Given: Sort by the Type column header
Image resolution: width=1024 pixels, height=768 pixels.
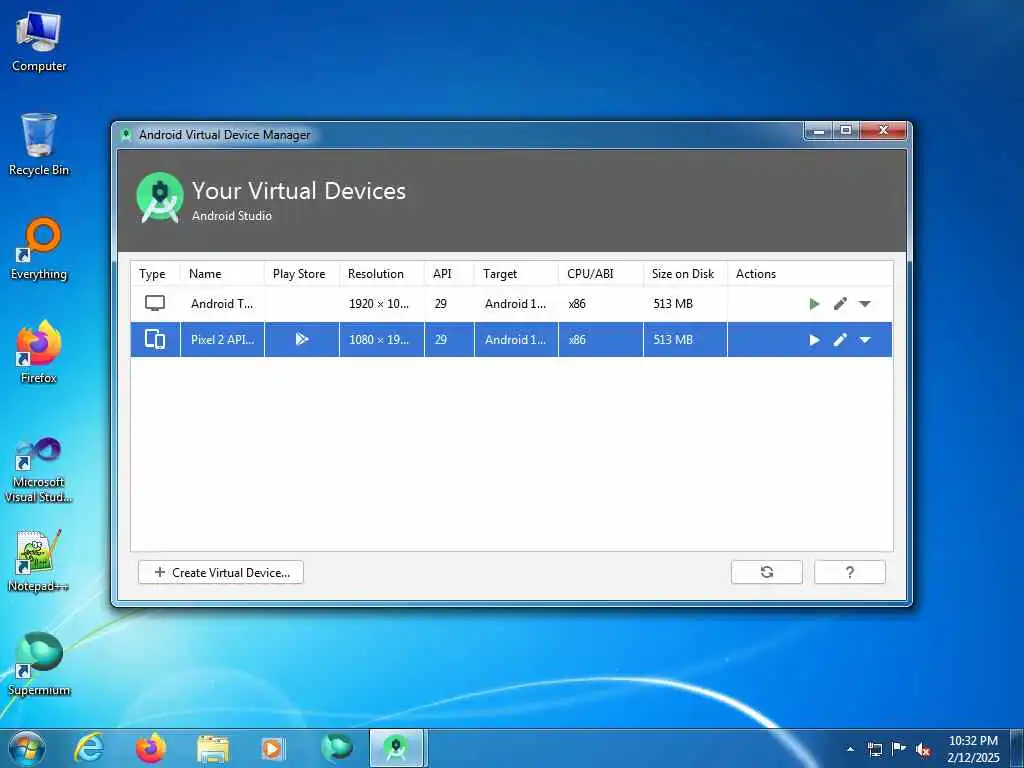Looking at the screenshot, I should [x=155, y=274].
